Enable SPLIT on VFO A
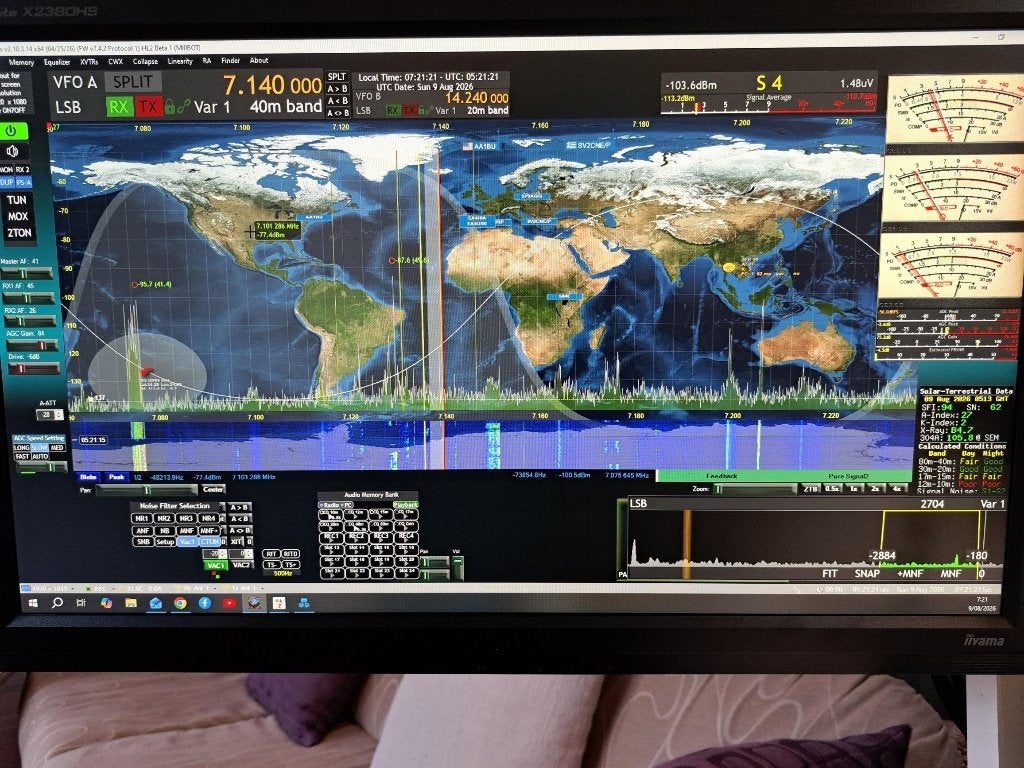This screenshot has width=1024, height=768. point(133,82)
